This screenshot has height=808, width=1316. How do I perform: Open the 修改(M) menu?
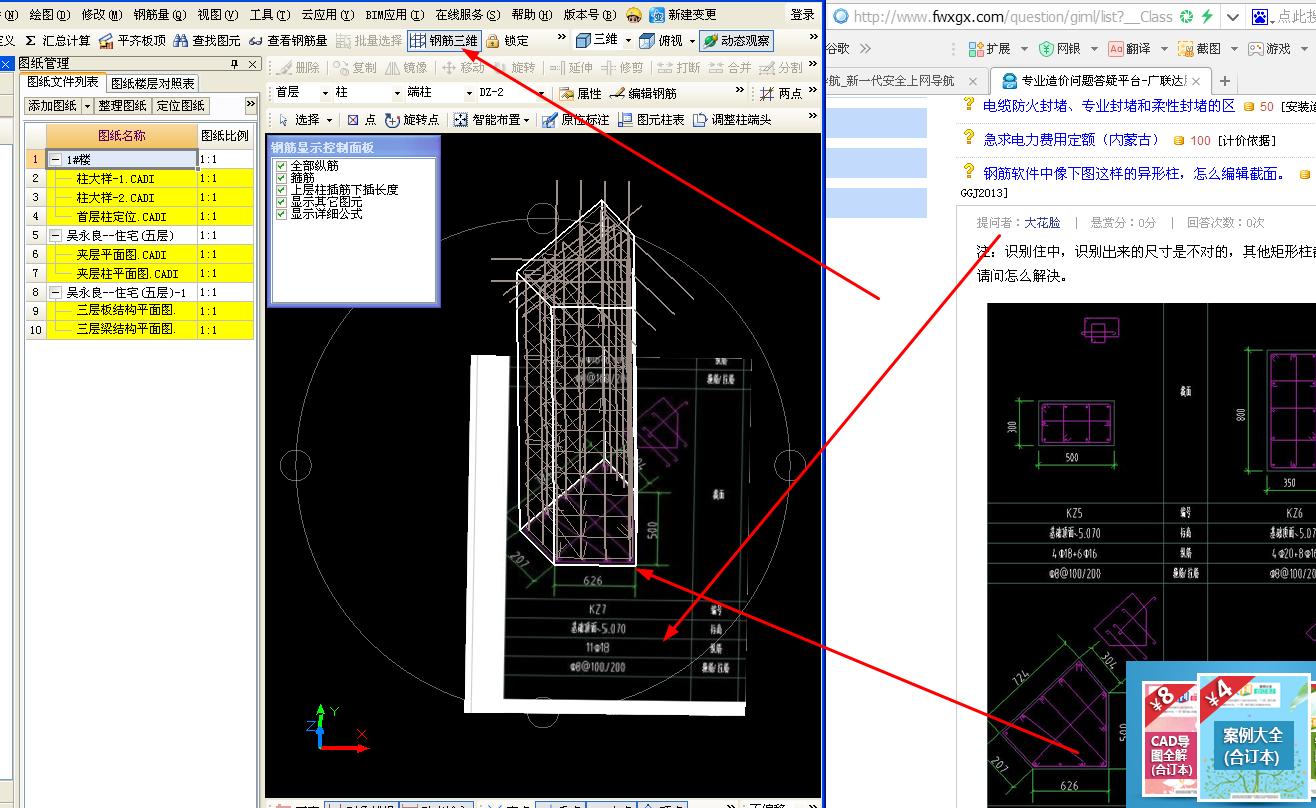click(x=101, y=15)
